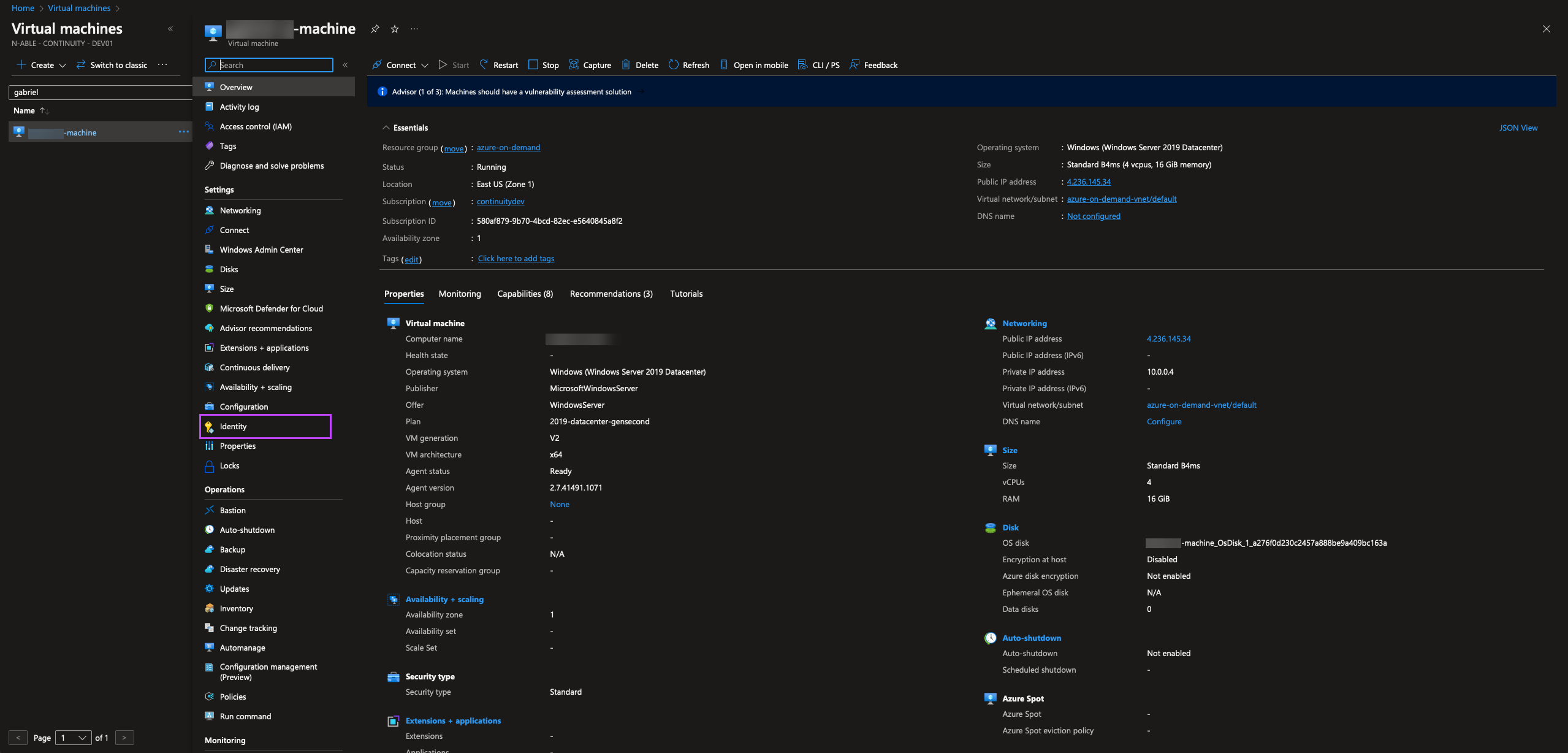Click the Restart toolbar icon

(484, 64)
